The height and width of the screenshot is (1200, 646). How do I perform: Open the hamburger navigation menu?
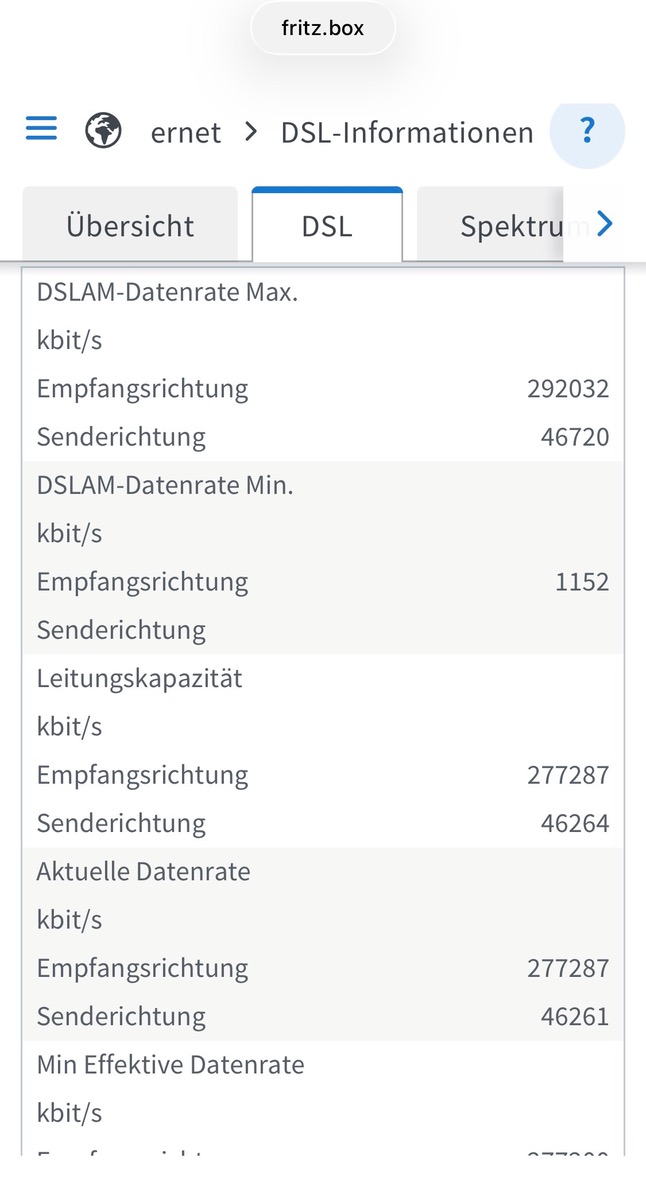click(41, 129)
